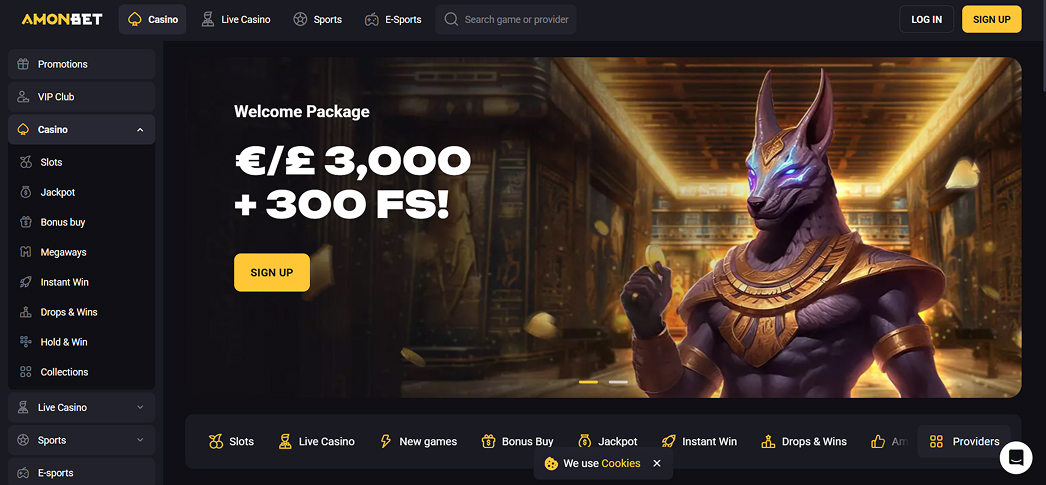Image resolution: width=1046 pixels, height=485 pixels.
Task: Expand the Sports sidebar section
Action: (x=140, y=440)
